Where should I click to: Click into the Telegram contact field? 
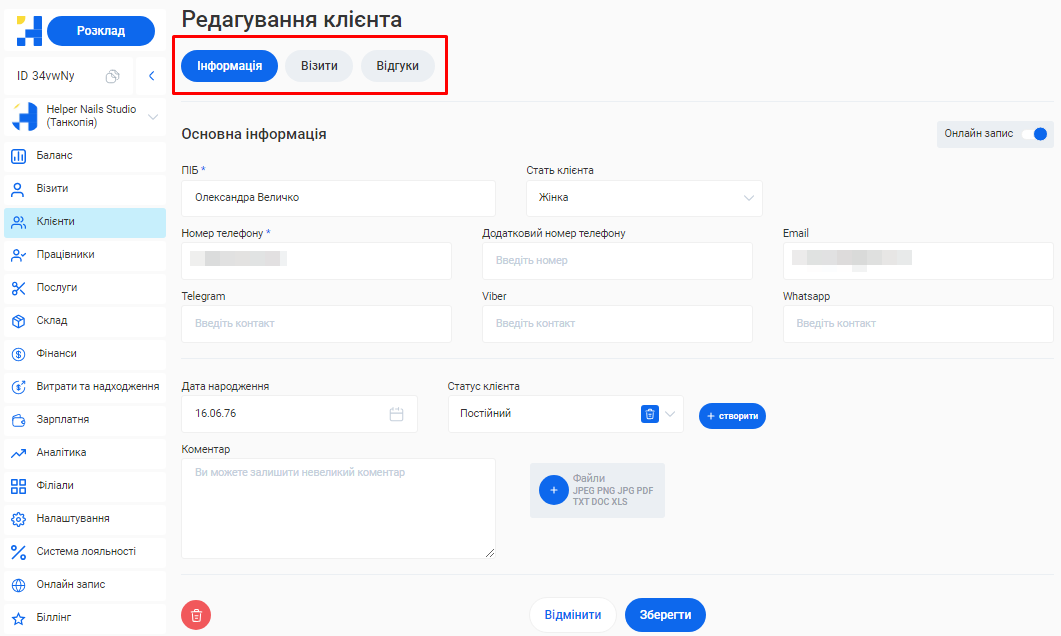pyautogui.click(x=316, y=324)
